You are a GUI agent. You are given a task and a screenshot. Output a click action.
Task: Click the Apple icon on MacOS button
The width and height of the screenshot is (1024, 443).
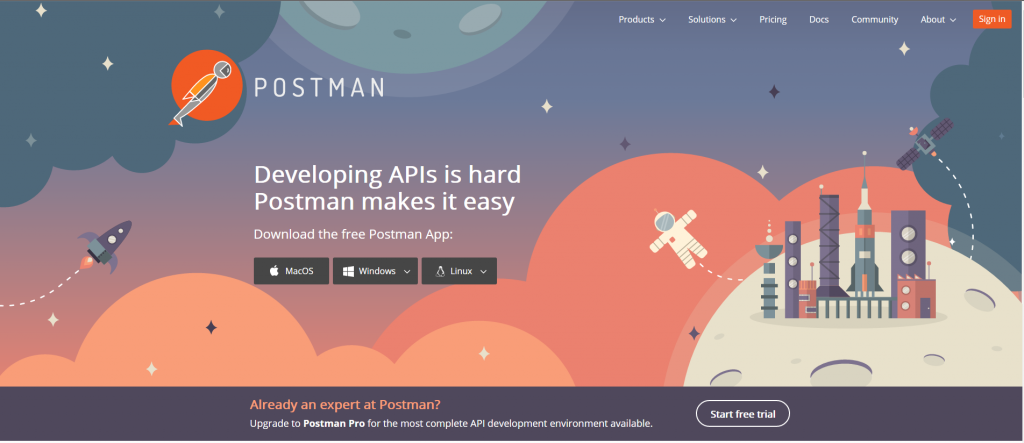pyautogui.click(x=274, y=271)
